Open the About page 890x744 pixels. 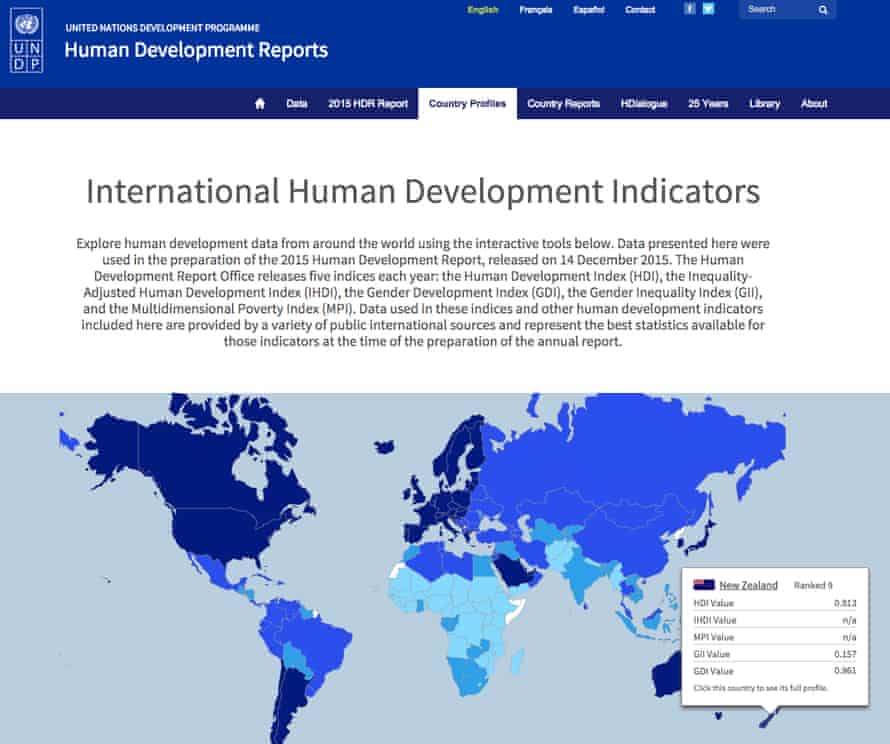(x=814, y=103)
